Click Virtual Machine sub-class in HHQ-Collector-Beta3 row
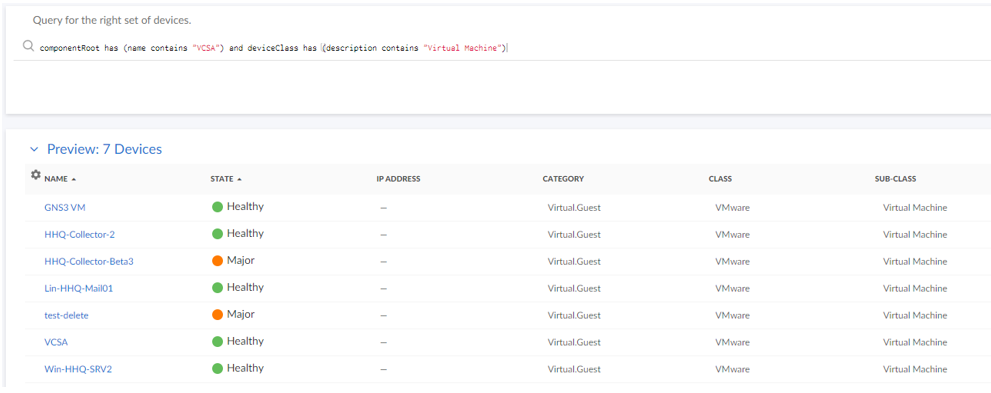 [915, 262]
